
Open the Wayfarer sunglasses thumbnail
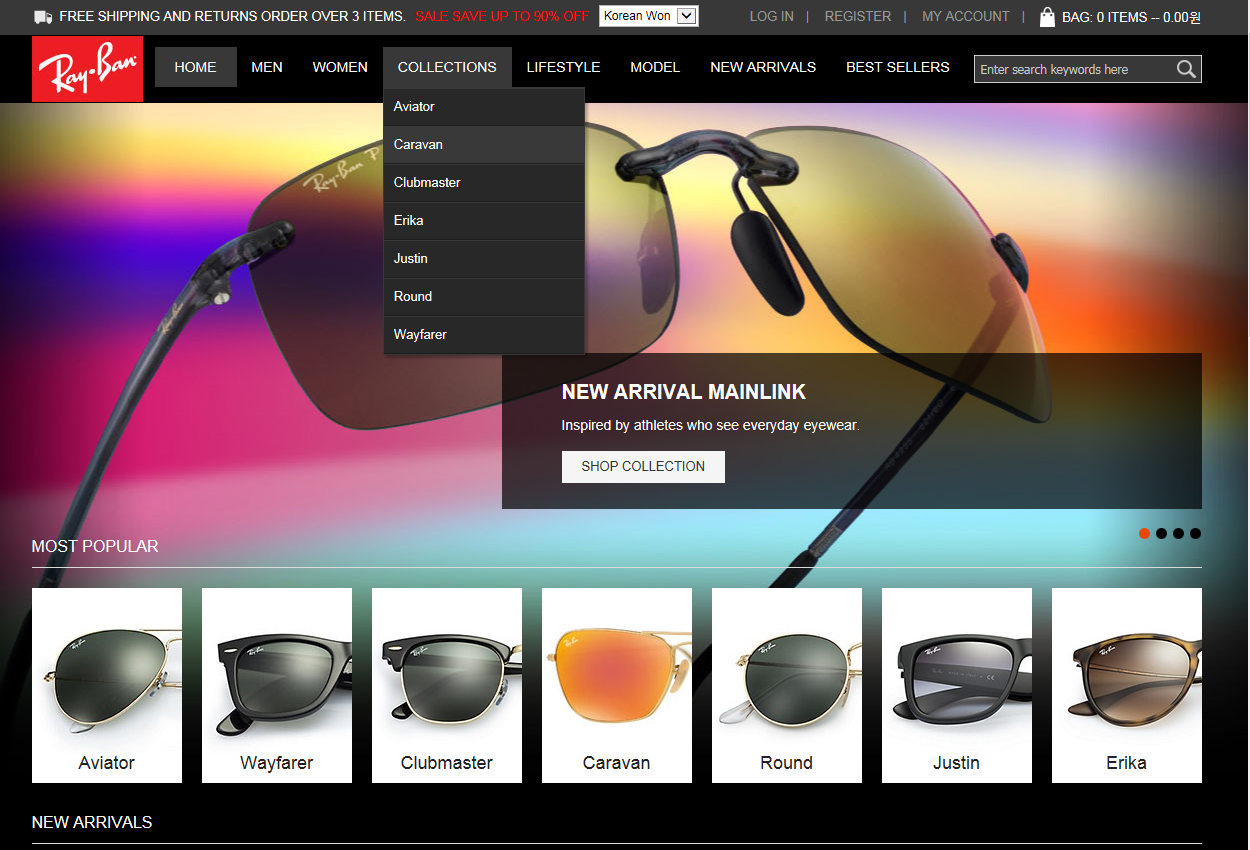click(277, 685)
